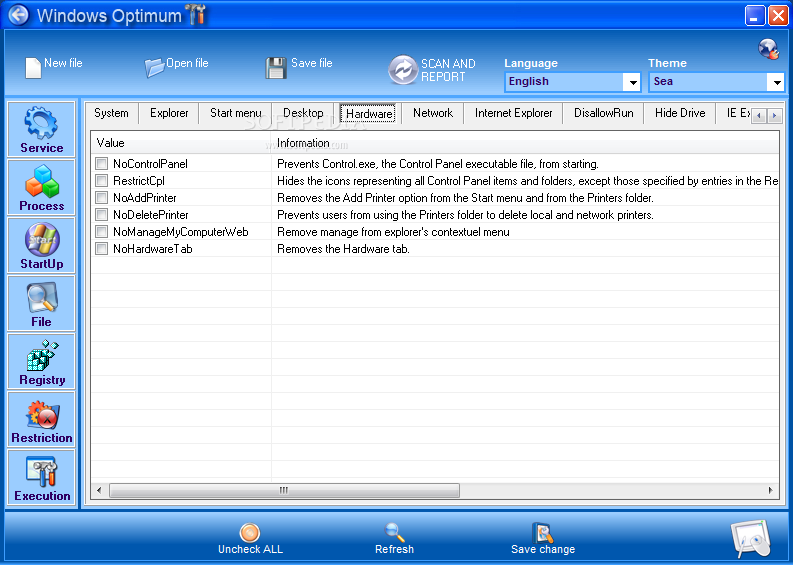793x565 pixels.
Task: Enable the NoAddPrinter checkbox
Action: point(102,197)
